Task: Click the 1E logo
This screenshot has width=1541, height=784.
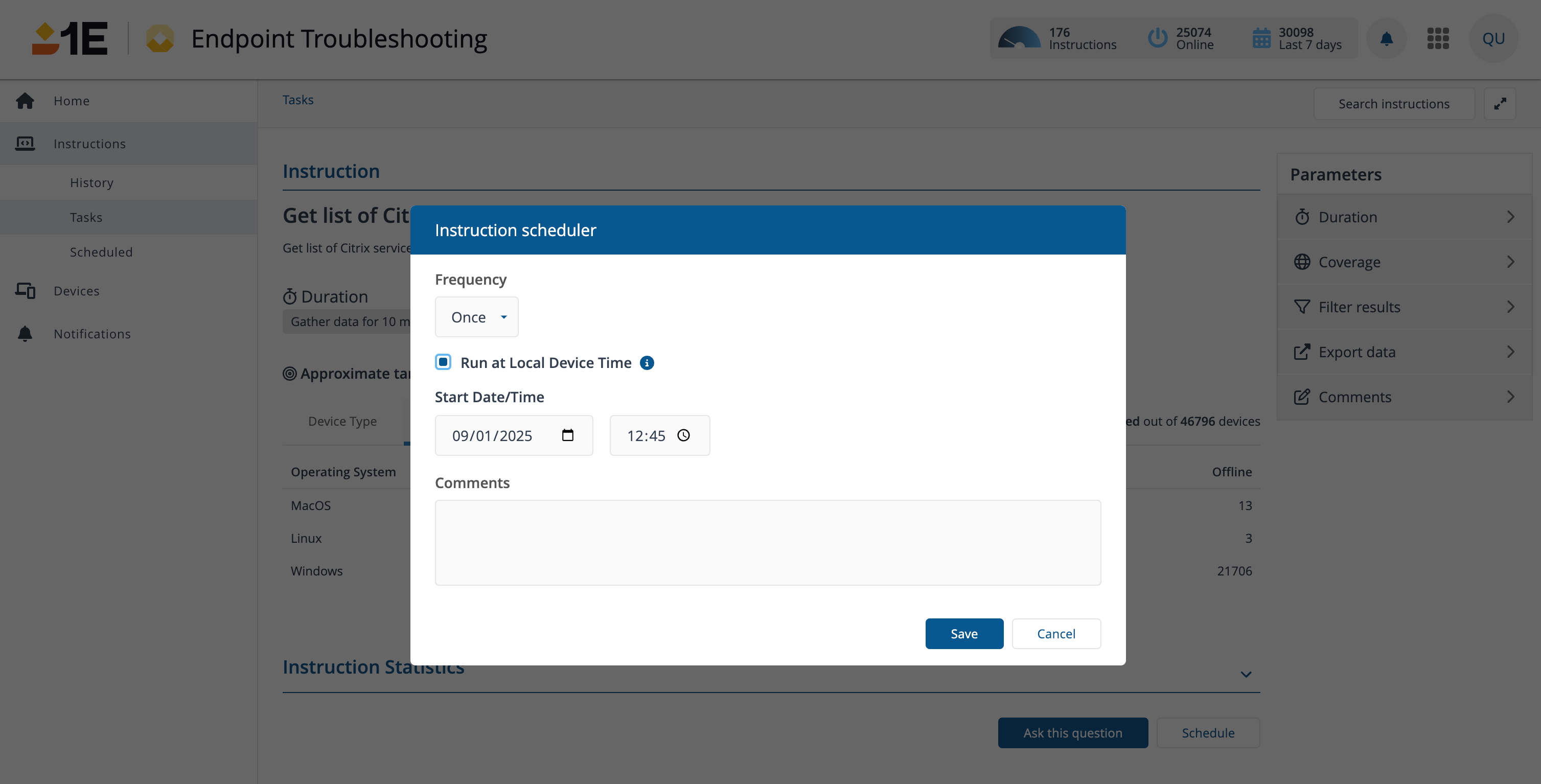Action: point(70,39)
